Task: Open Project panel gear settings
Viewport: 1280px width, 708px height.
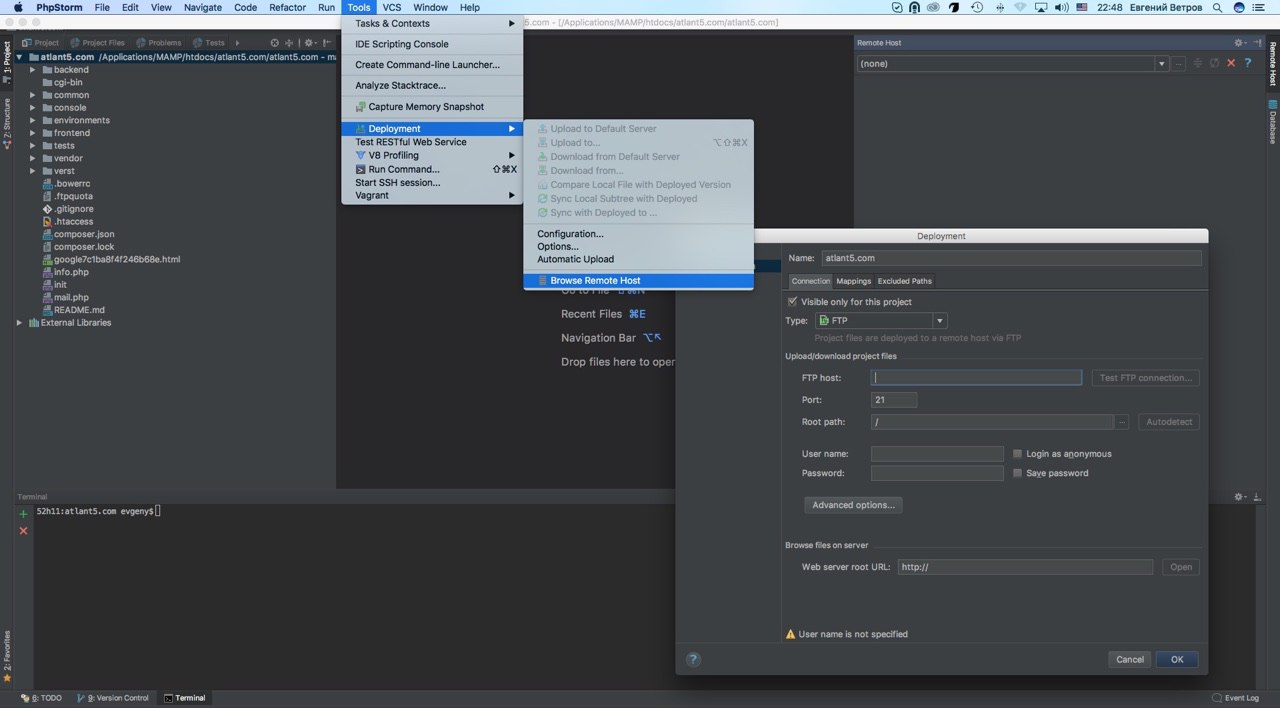Action: (310, 43)
